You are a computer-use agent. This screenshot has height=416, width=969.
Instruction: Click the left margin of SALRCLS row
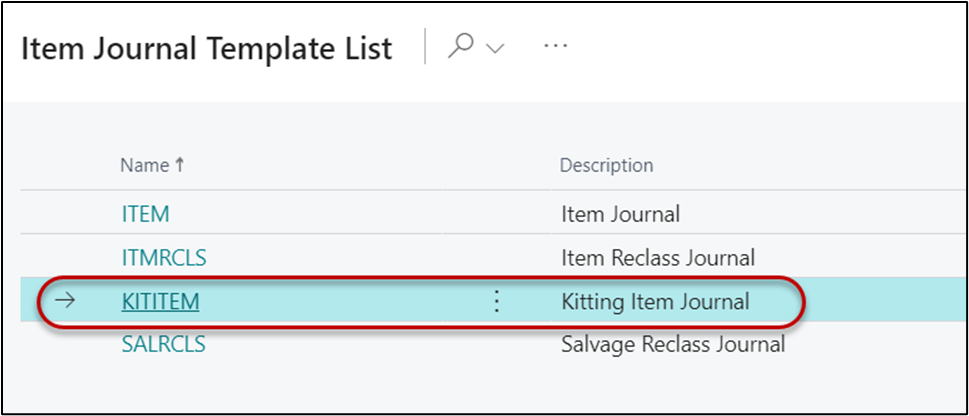(x=65, y=345)
